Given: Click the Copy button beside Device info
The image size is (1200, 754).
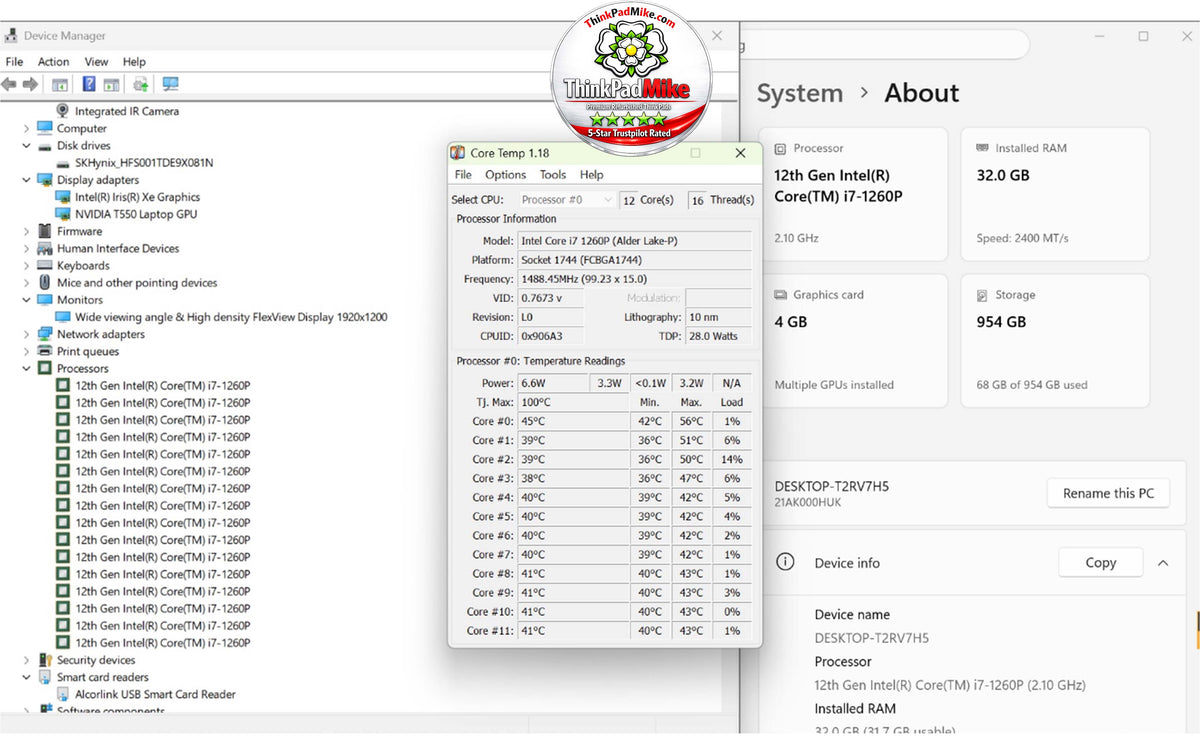Looking at the screenshot, I should tap(1101, 562).
